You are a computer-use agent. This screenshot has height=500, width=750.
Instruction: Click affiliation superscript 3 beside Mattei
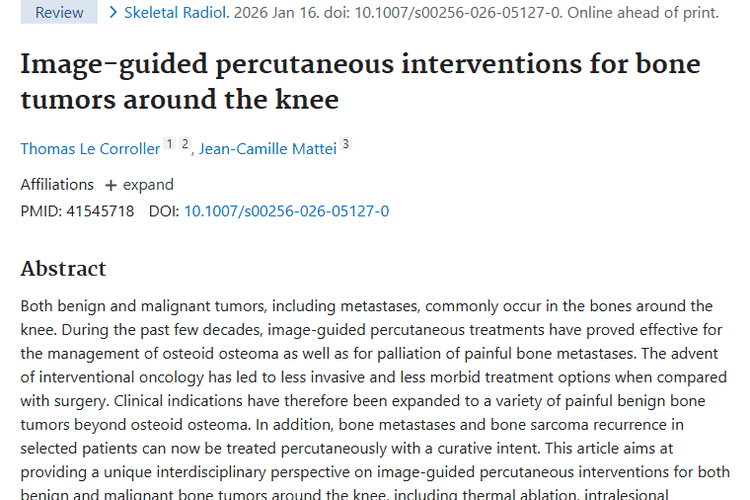(x=346, y=144)
